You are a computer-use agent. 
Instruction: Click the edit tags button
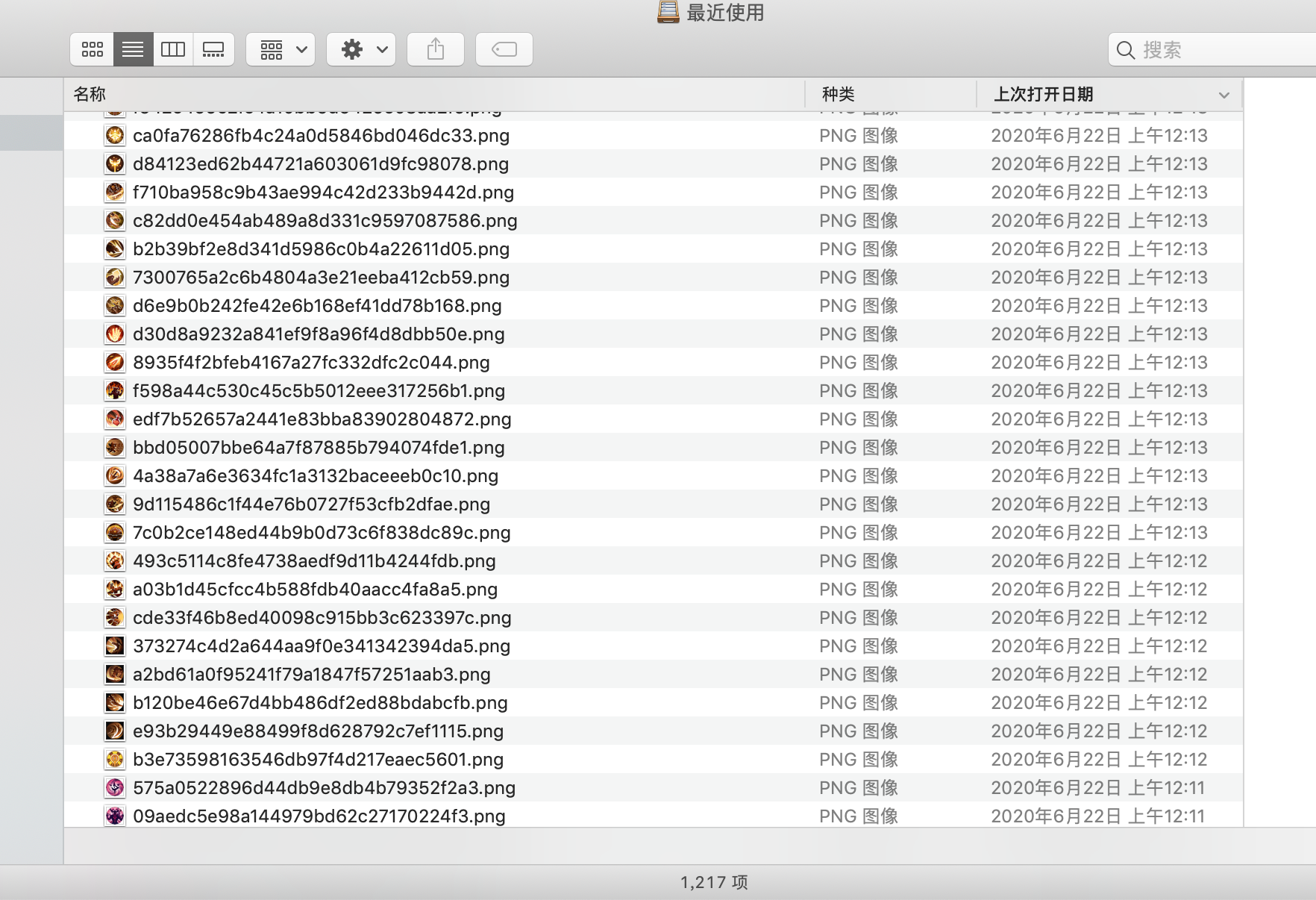[504, 49]
